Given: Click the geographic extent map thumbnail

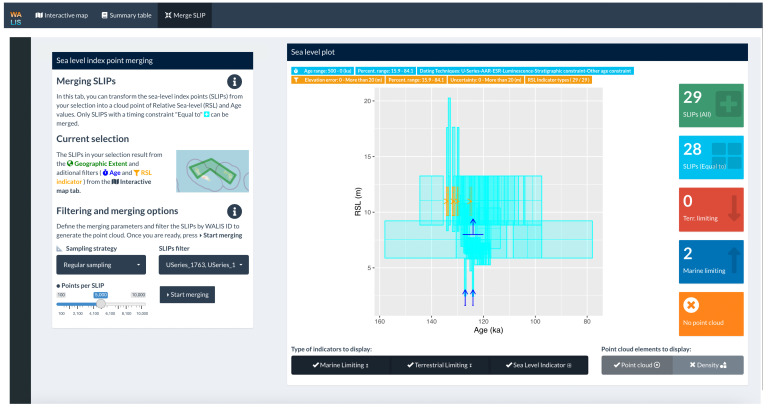Looking at the screenshot, I should (212, 171).
